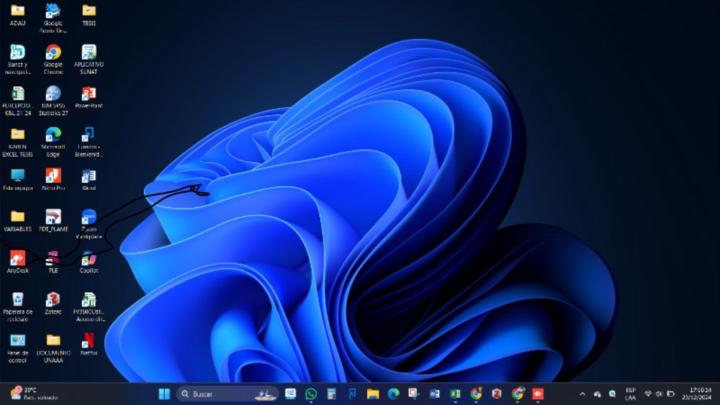The image size is (720, 405).
Task: Switch to Word in the taskbar
Action: click(434, 394)
